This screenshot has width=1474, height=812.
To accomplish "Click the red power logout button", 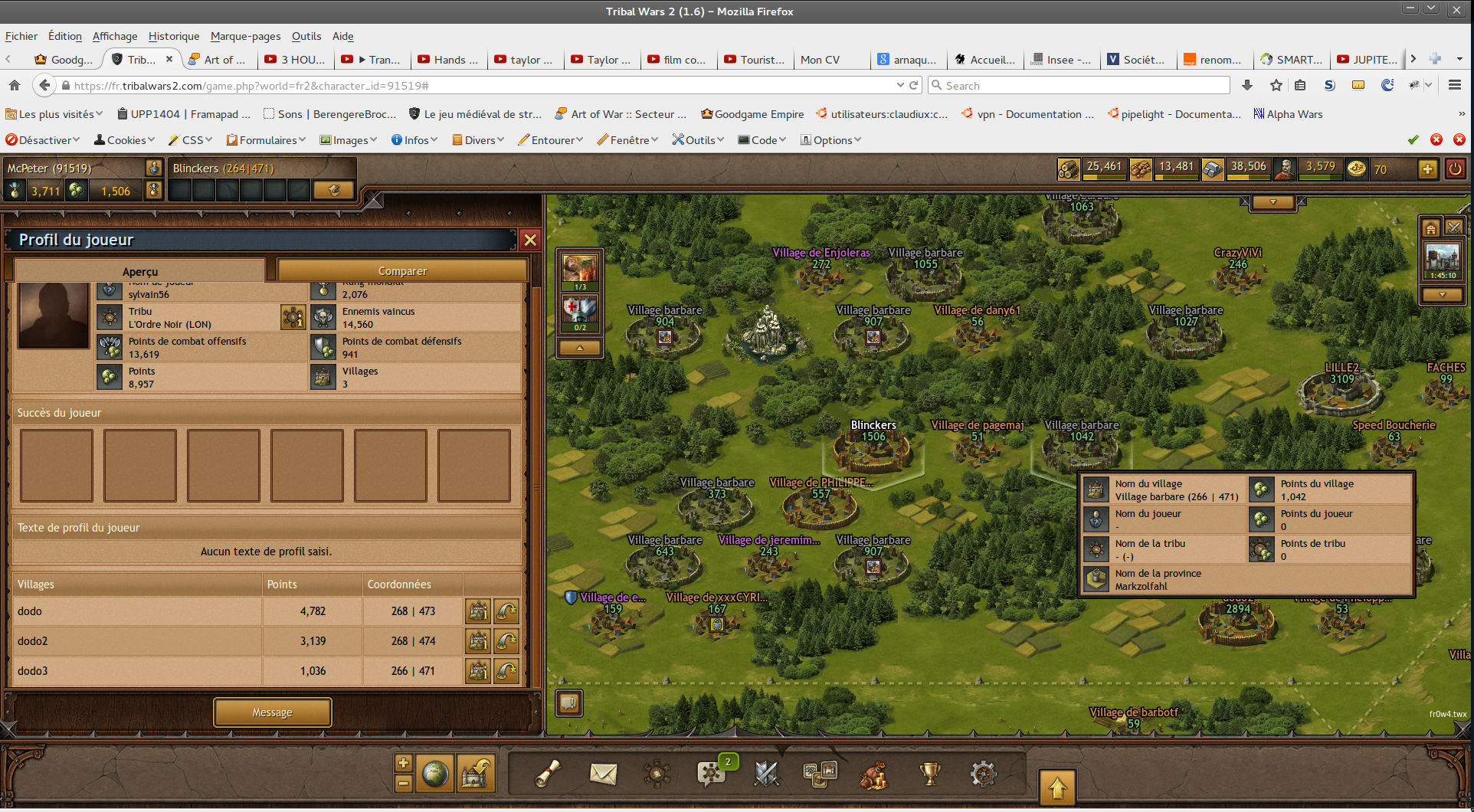I will tap(1455, 169).
